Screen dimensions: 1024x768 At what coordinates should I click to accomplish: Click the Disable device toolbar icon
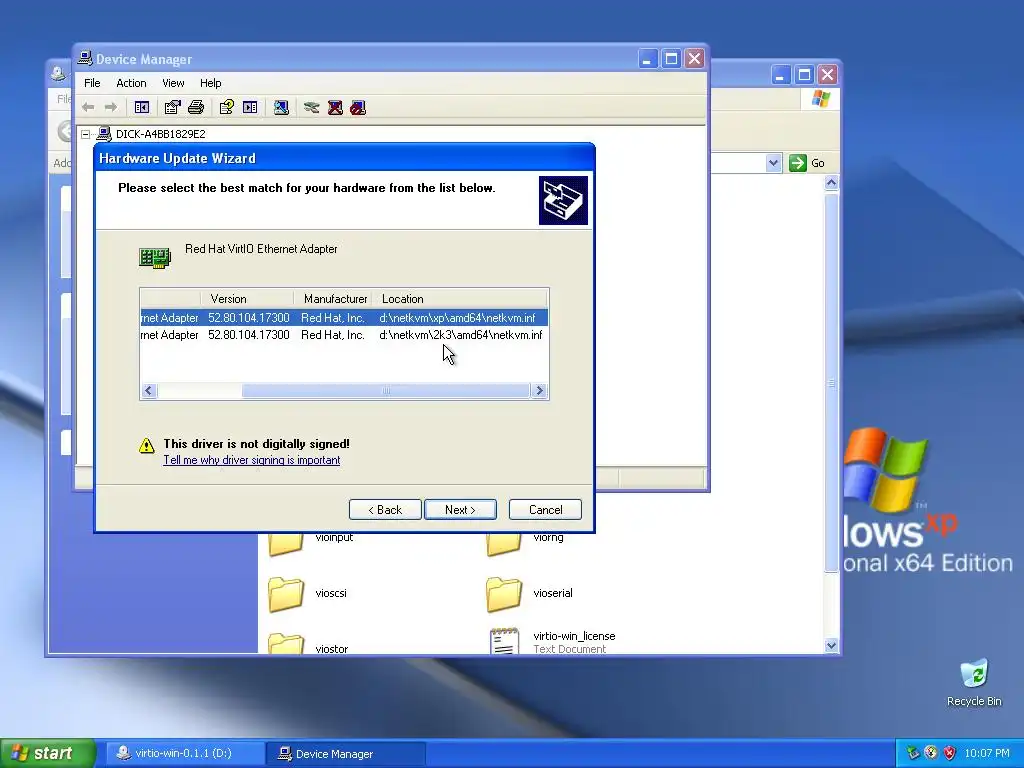click(x=358, y=108)
